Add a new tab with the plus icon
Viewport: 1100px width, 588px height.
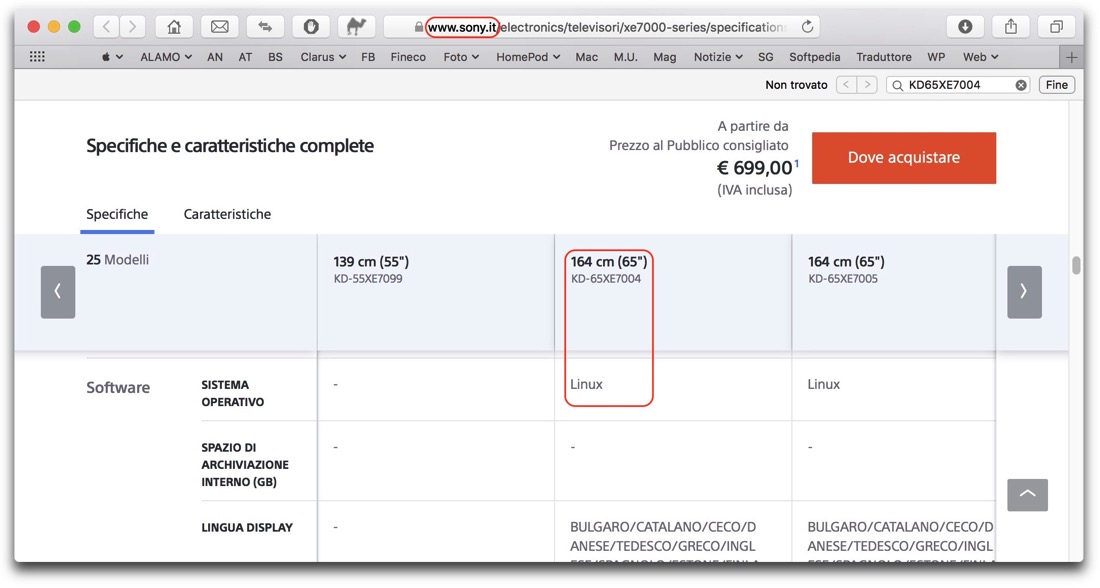(x=1071, y=57)
